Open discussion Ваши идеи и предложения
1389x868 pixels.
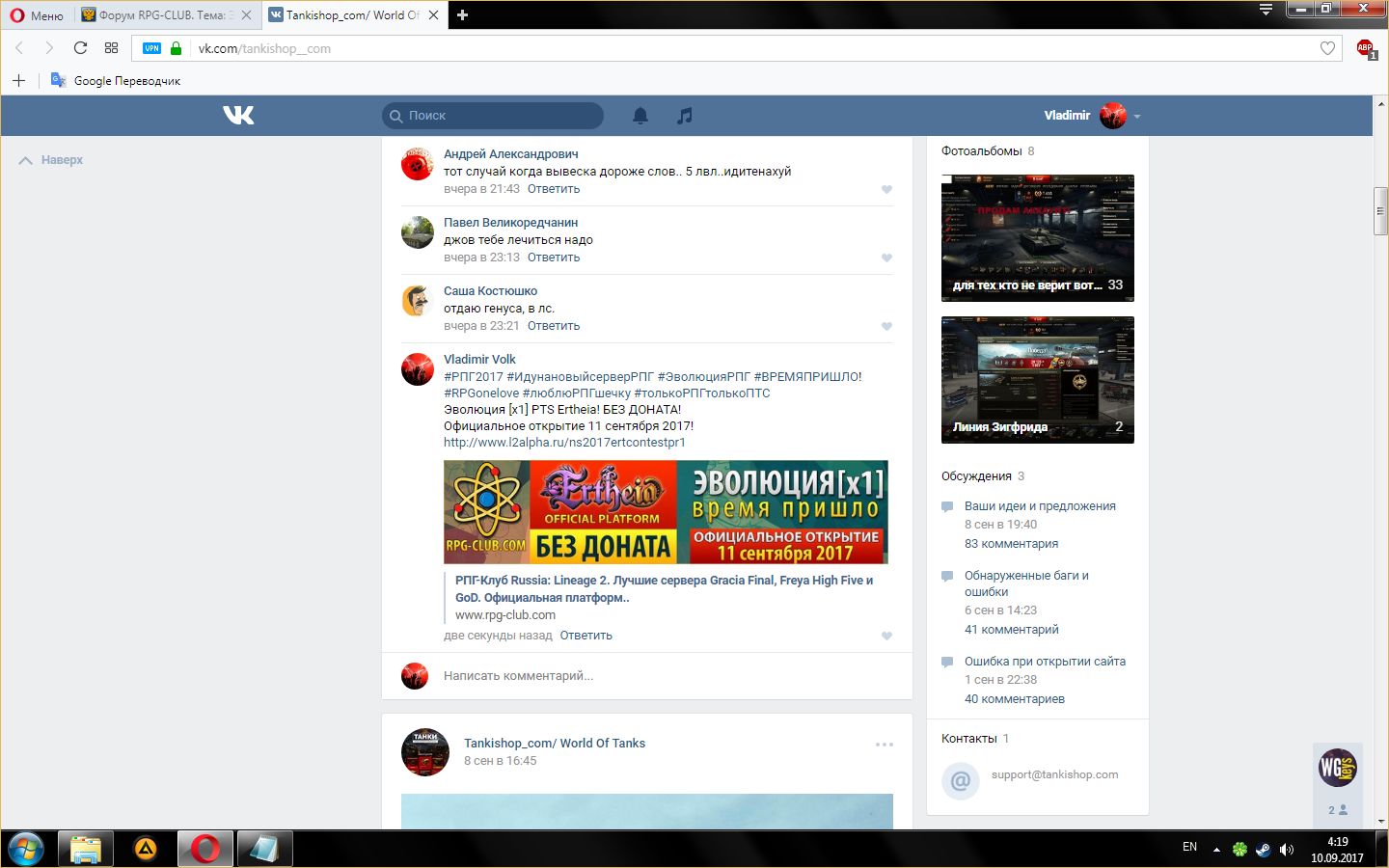[x=1040, y=506]
